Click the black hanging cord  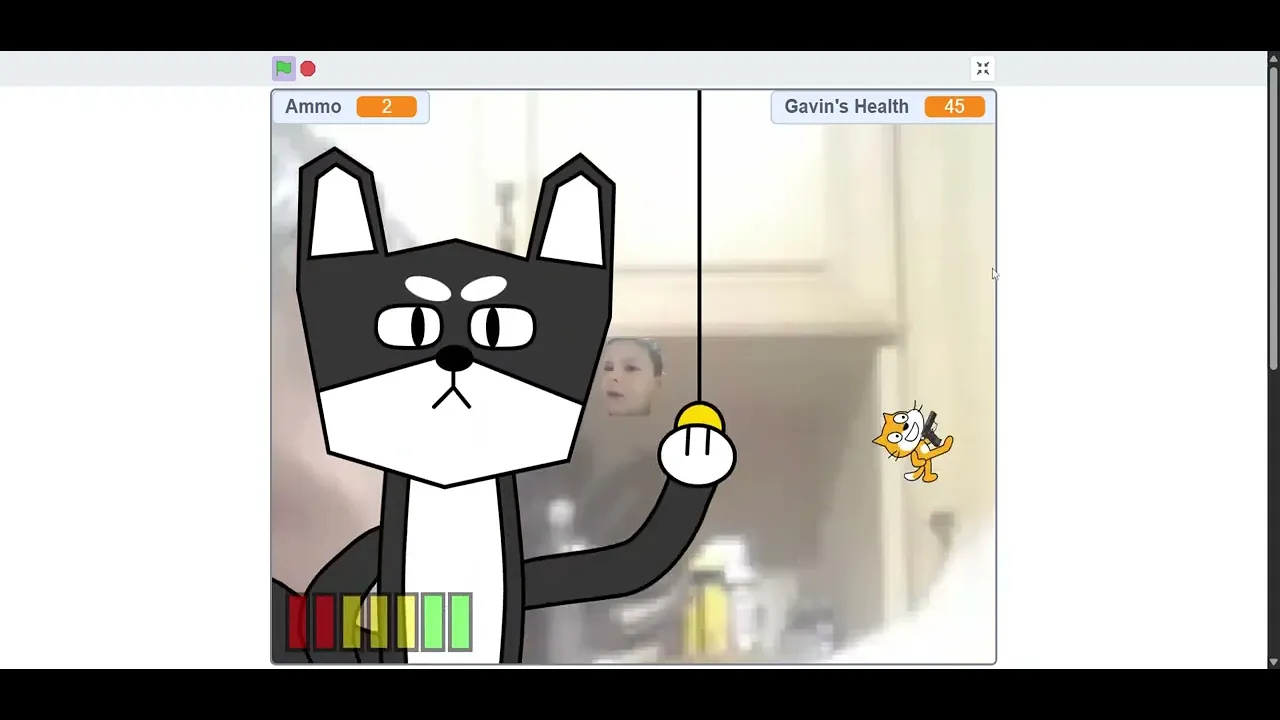point(699,246)
